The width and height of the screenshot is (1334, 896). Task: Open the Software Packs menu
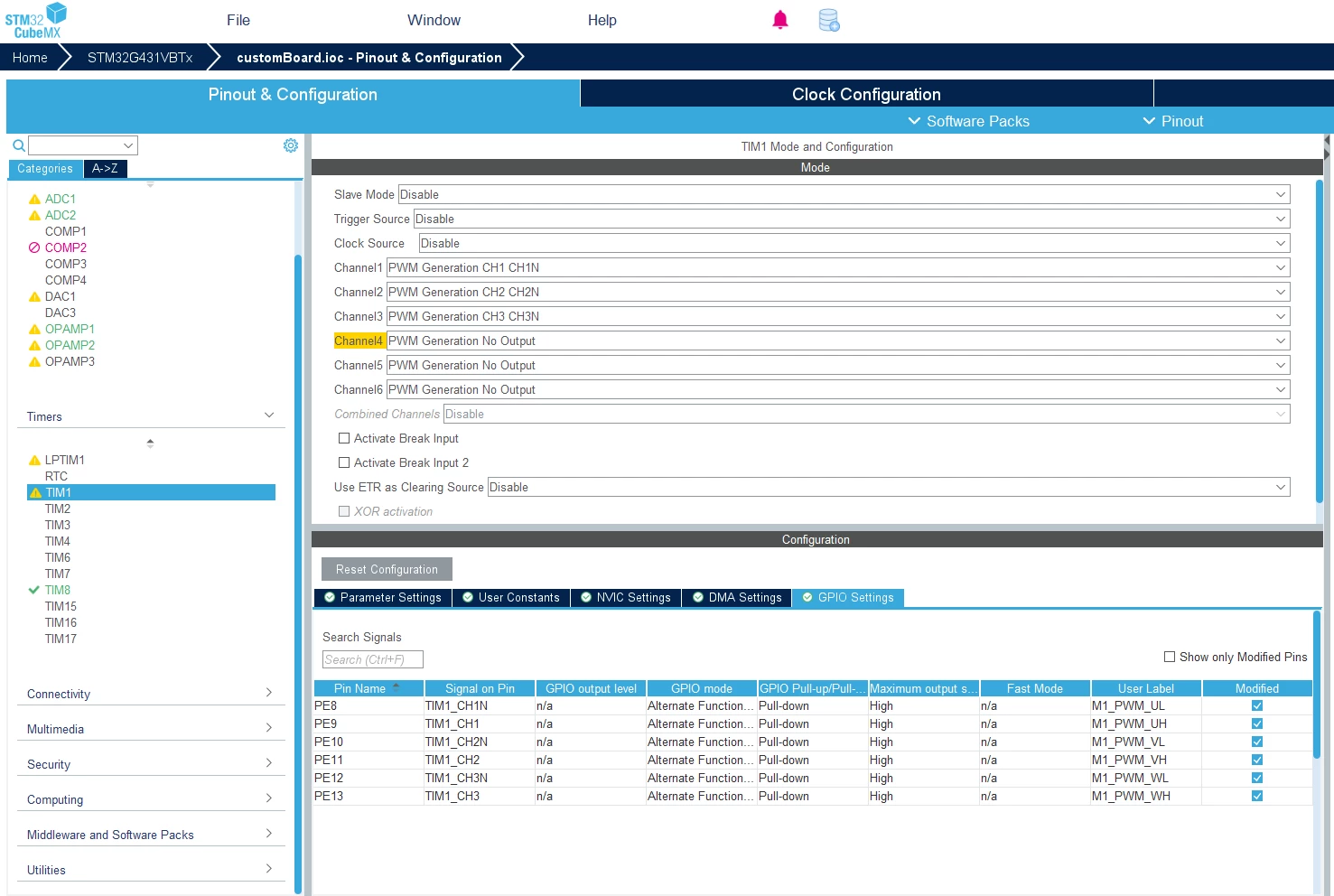coord(968,121)
